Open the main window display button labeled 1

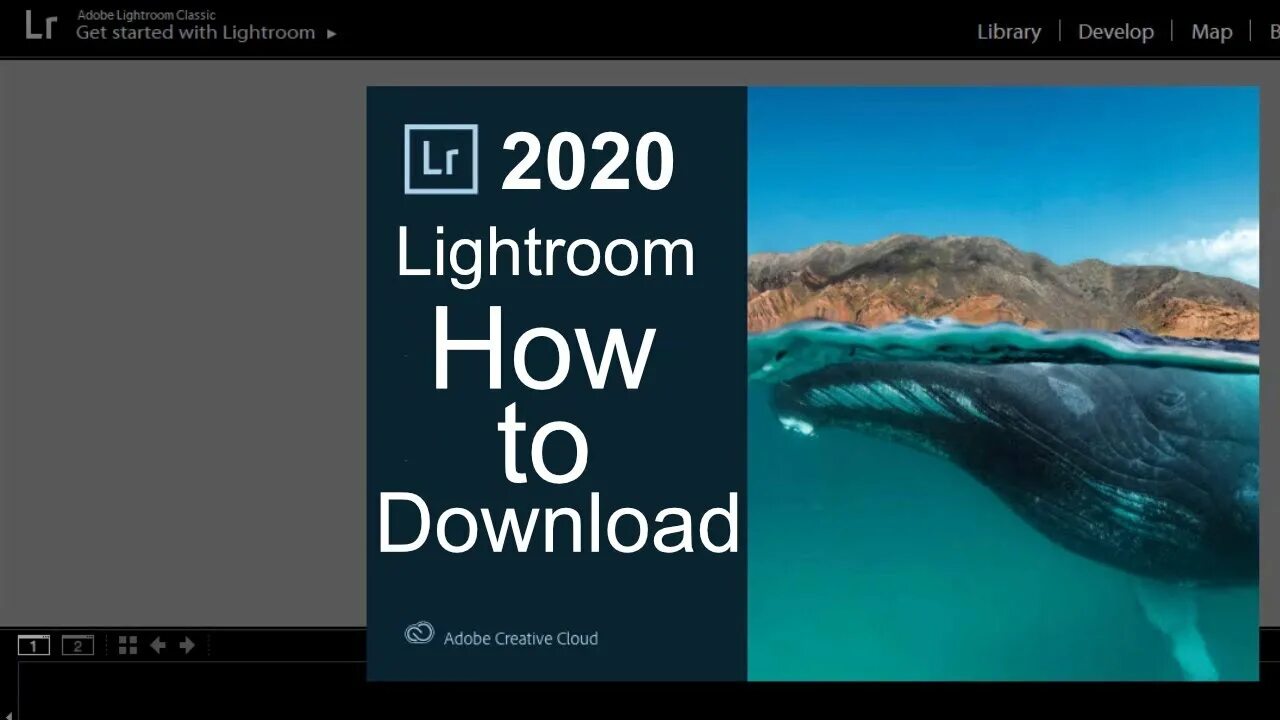point(34,646)
